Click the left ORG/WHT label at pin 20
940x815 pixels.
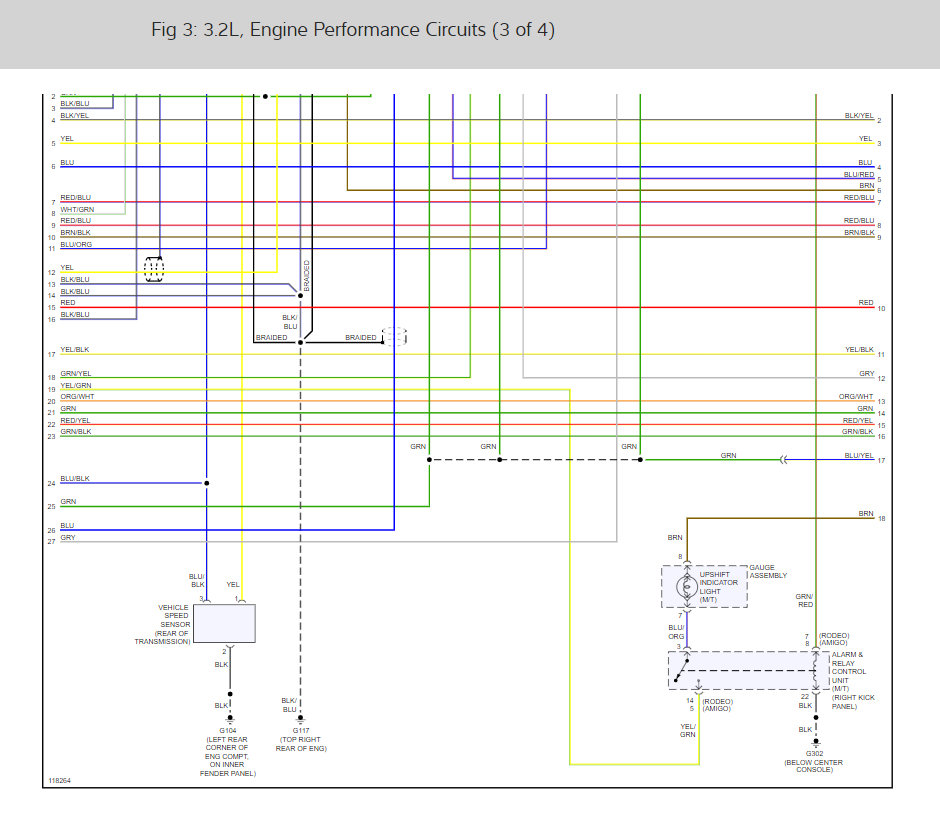(x=77, y=396)
